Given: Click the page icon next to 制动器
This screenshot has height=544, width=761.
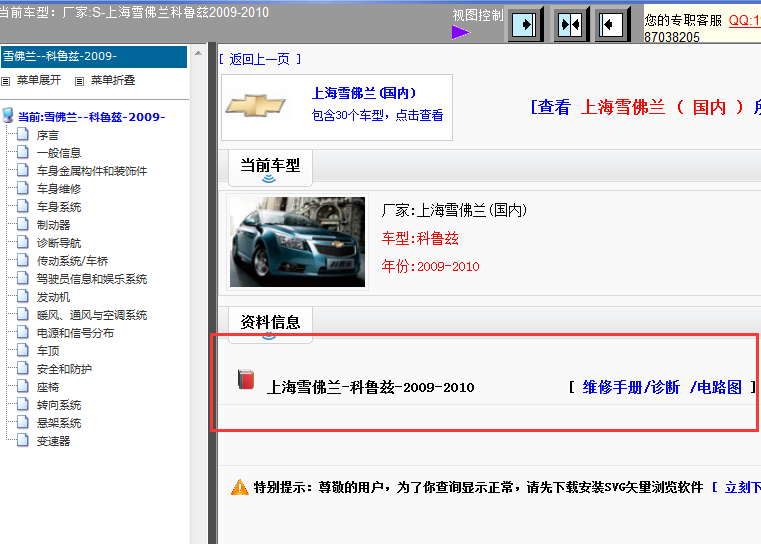Looking at the screenshot, I should 23,224.
